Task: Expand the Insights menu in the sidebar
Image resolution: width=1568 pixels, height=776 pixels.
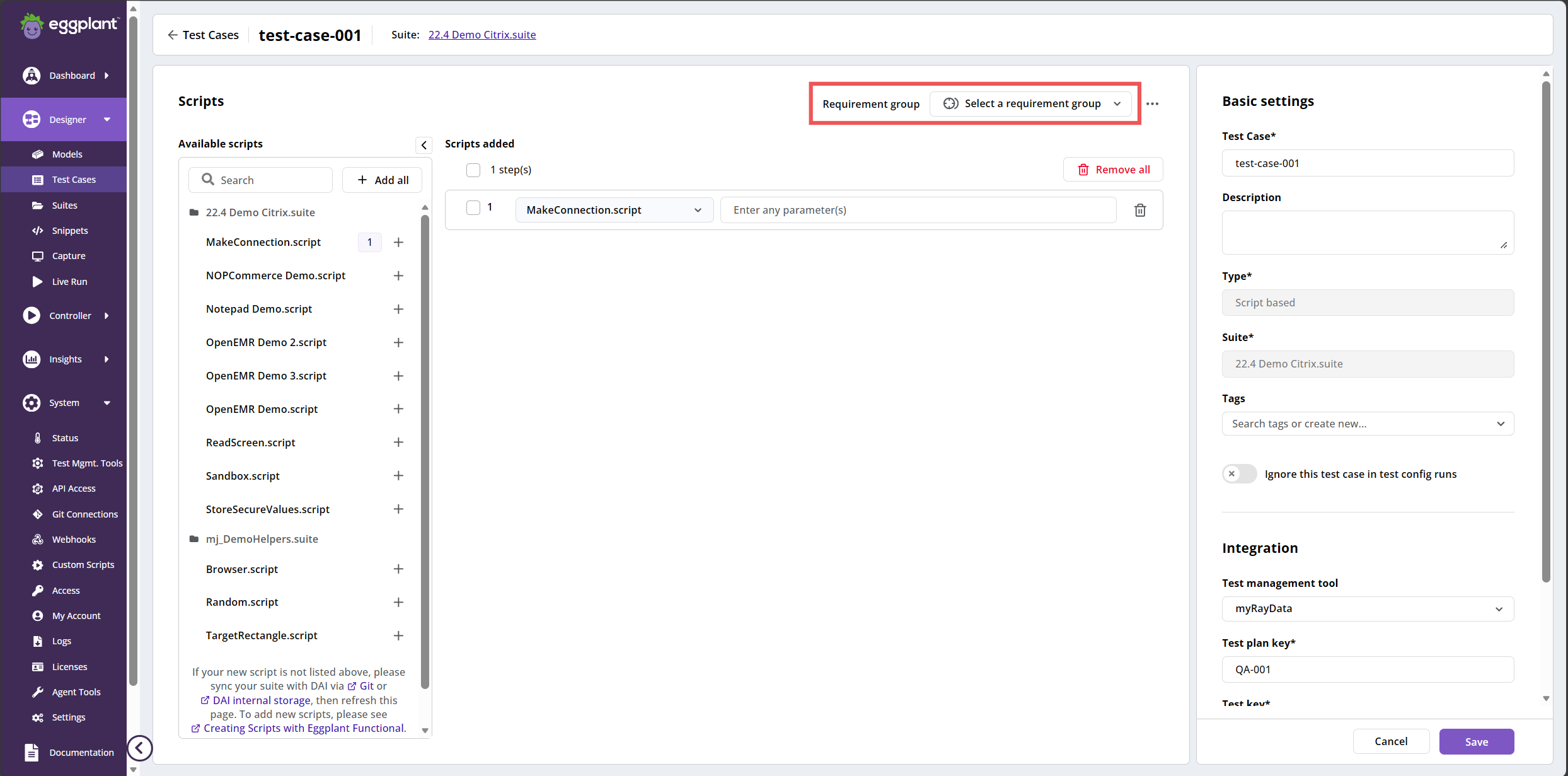Action: tap(66, 359)
